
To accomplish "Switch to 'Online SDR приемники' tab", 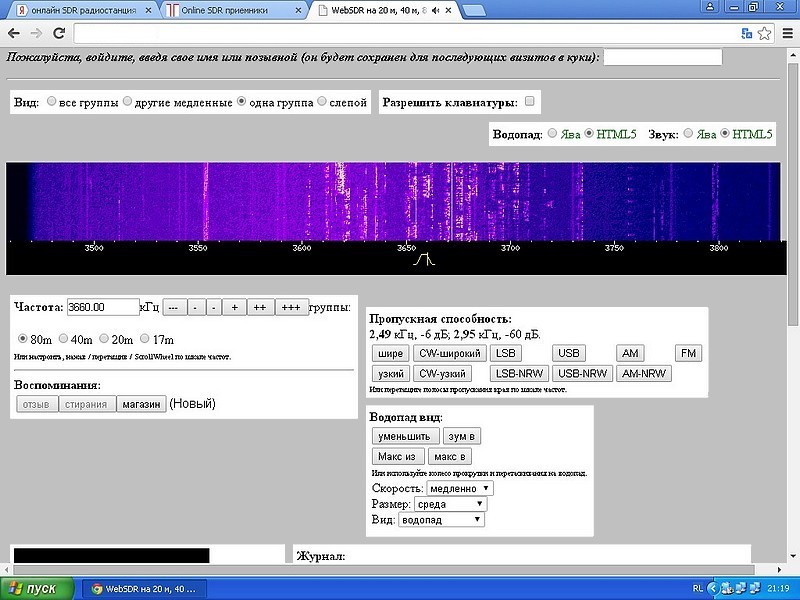I will coord(231,11).
